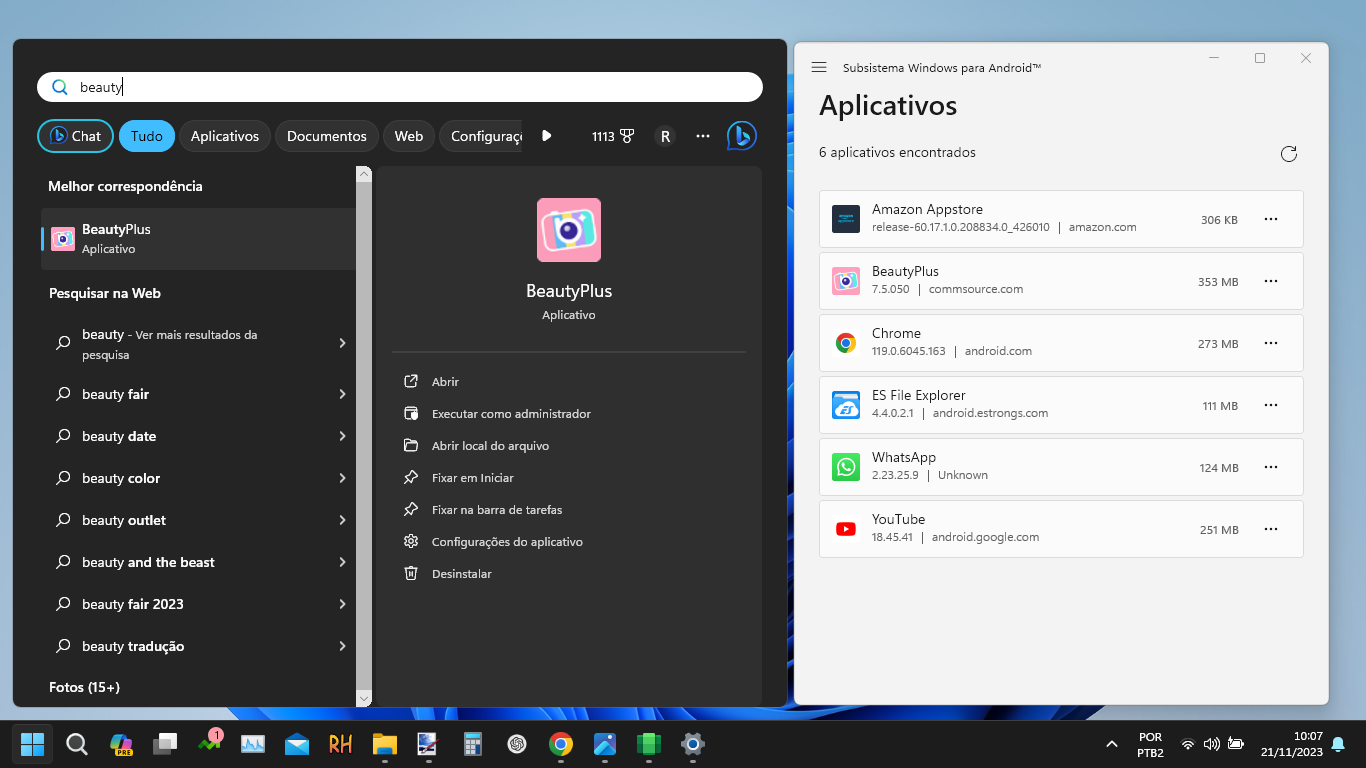This screenshot has height=768, width=1366.
Task: Open more options for YouTube
Action: 1271,529
